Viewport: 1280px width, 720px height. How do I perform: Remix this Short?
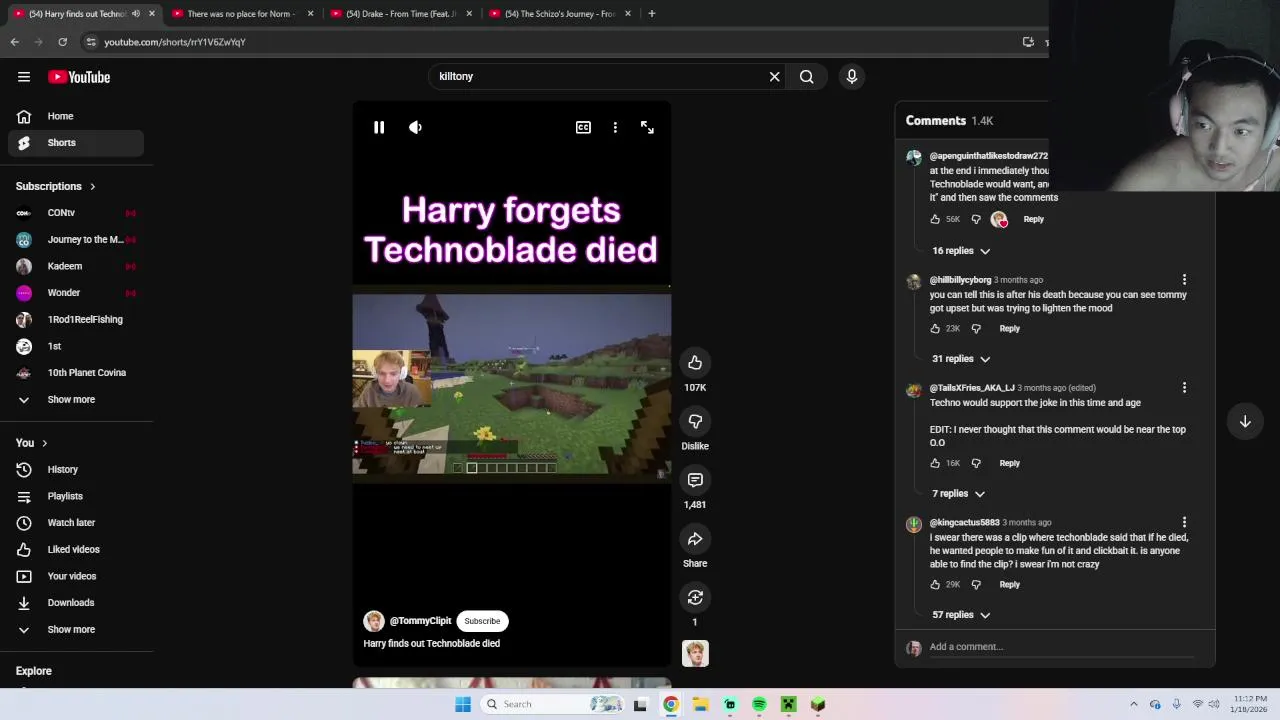(x=695, y=597)
